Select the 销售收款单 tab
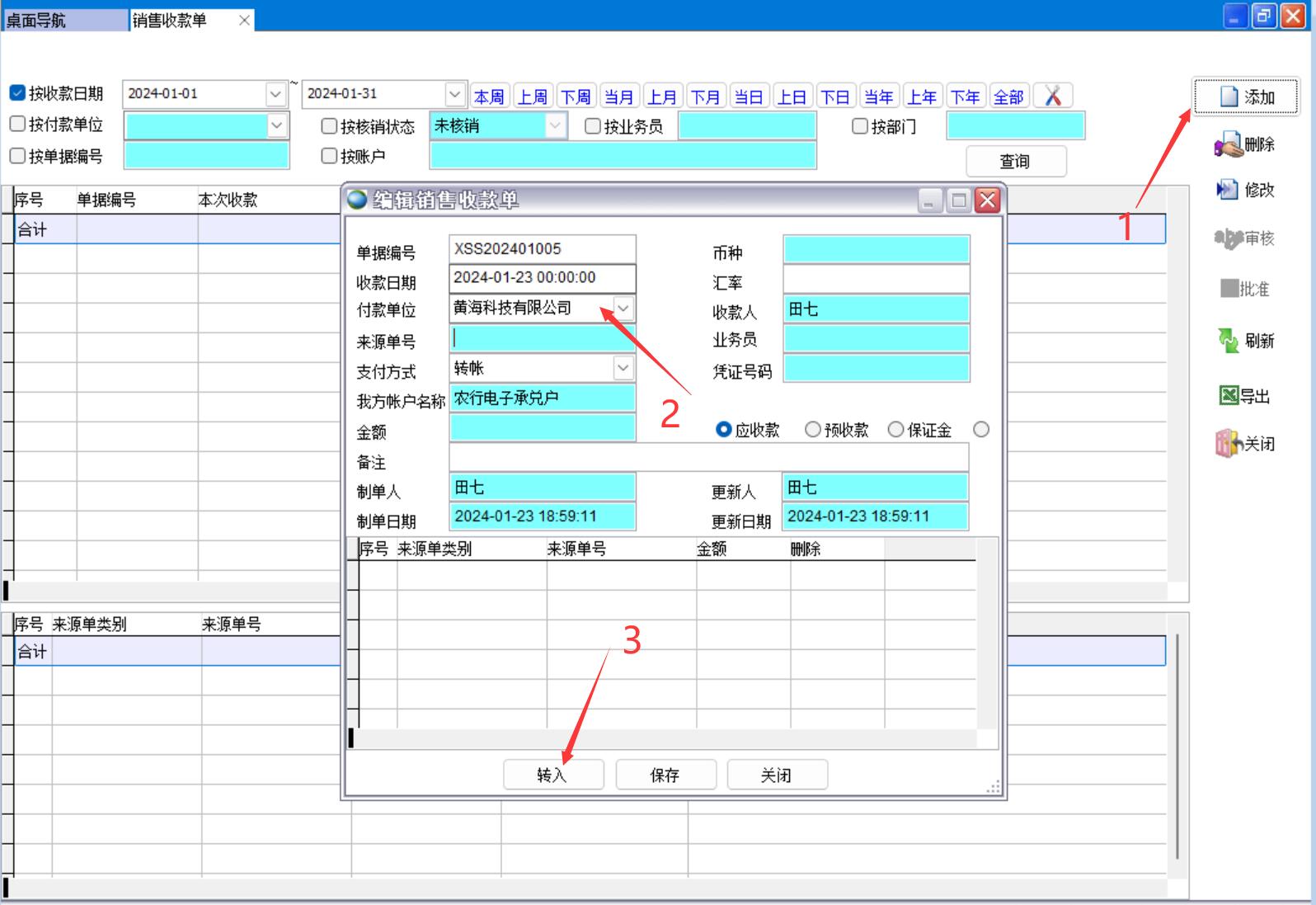Image resolution: width=1316 pixels, height=905 pixels. [170, 21]
